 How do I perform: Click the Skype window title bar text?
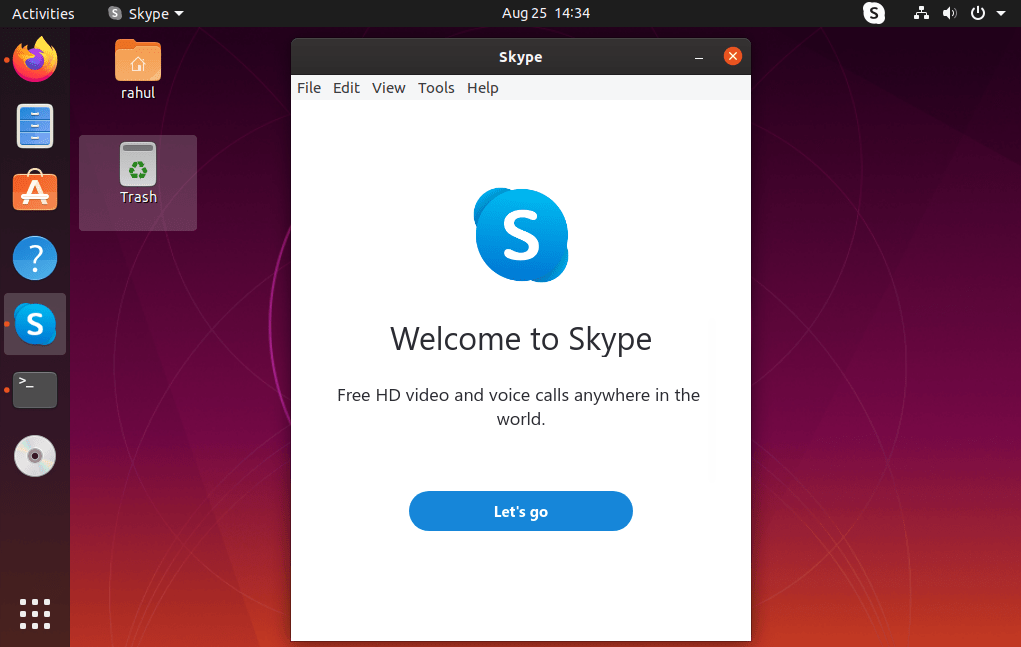click(x=521, y=57)
